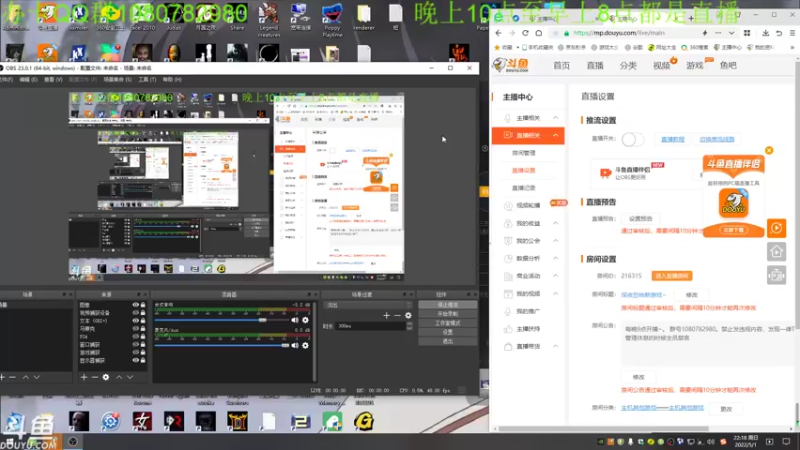Viewport: 800px width, 450px height.
Task: Open the third menu in OBS menu bar
Action: pyautogui.click(x=53, y=80)
